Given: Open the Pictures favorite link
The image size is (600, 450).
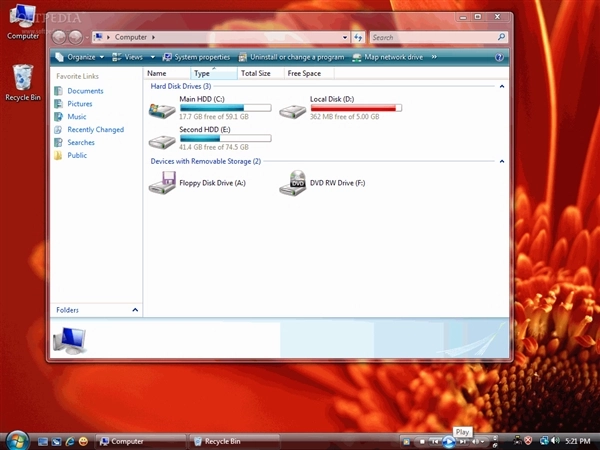Looking at the screenshot, I should click(80, 104).
